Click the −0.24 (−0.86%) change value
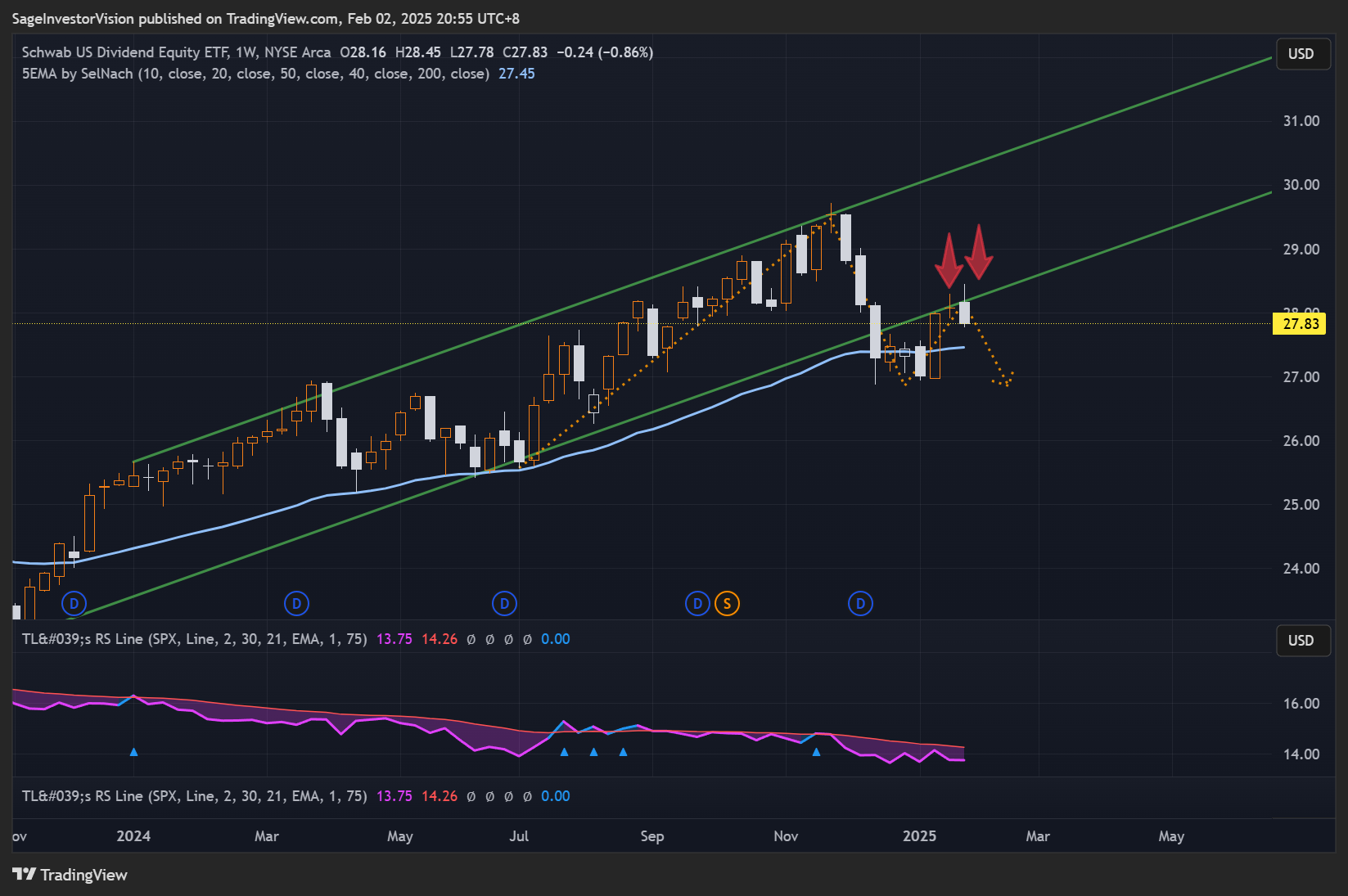This screenshot has height=896, width=1348. point(605,52)
